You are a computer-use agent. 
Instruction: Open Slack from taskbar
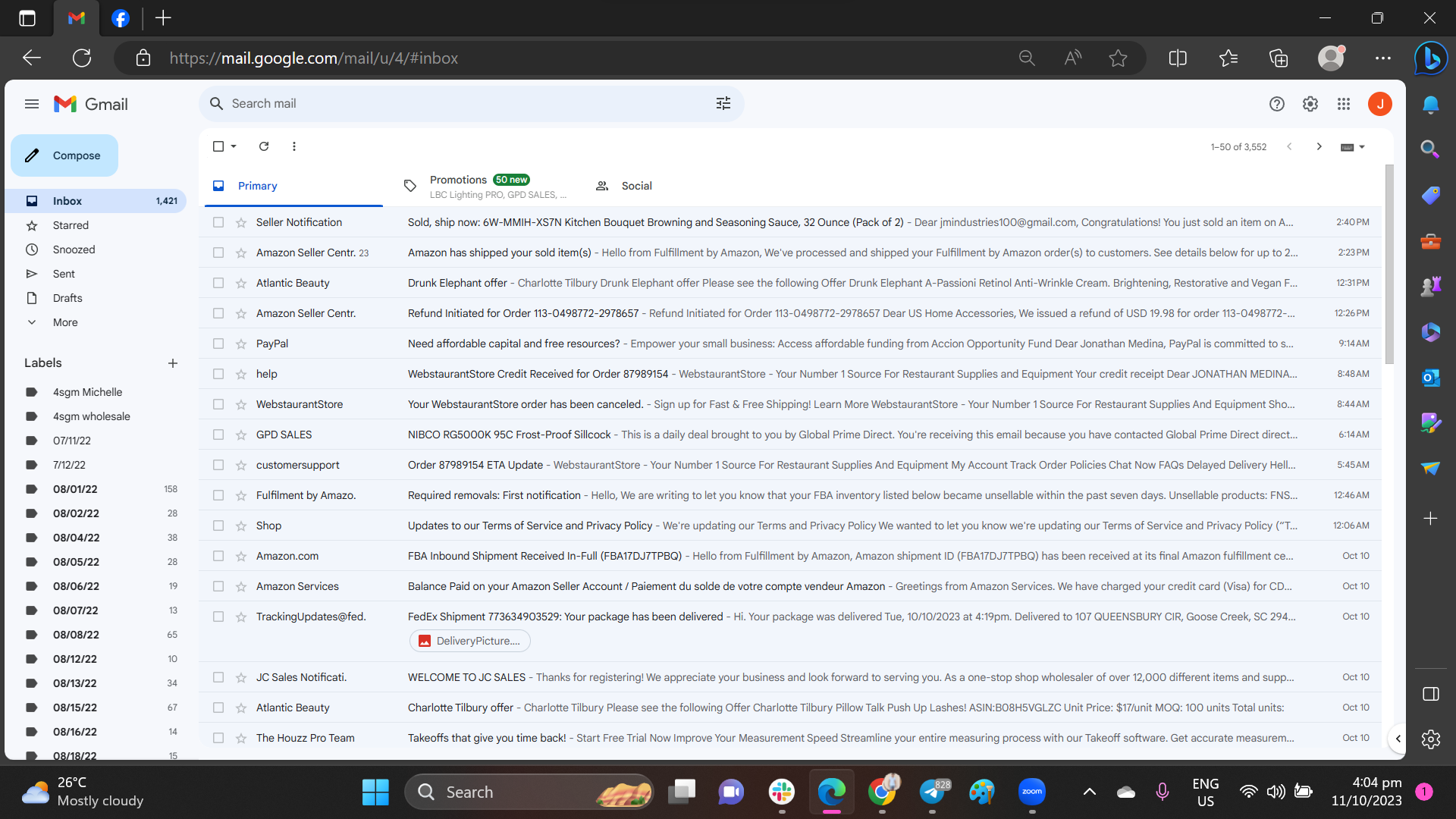pyautogui.click(x=781, y=792)
